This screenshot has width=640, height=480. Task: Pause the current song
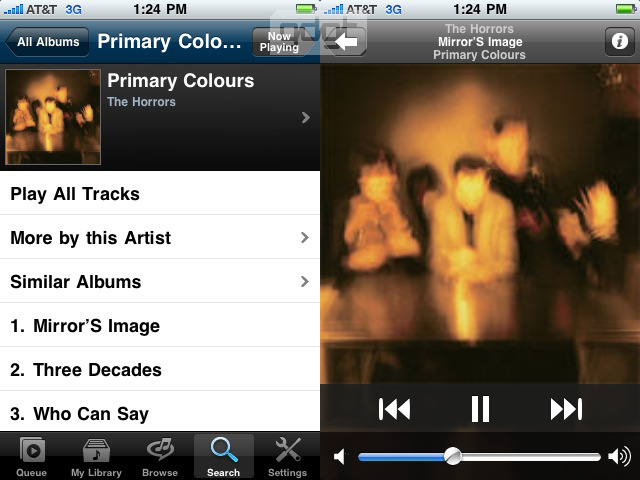480,409
